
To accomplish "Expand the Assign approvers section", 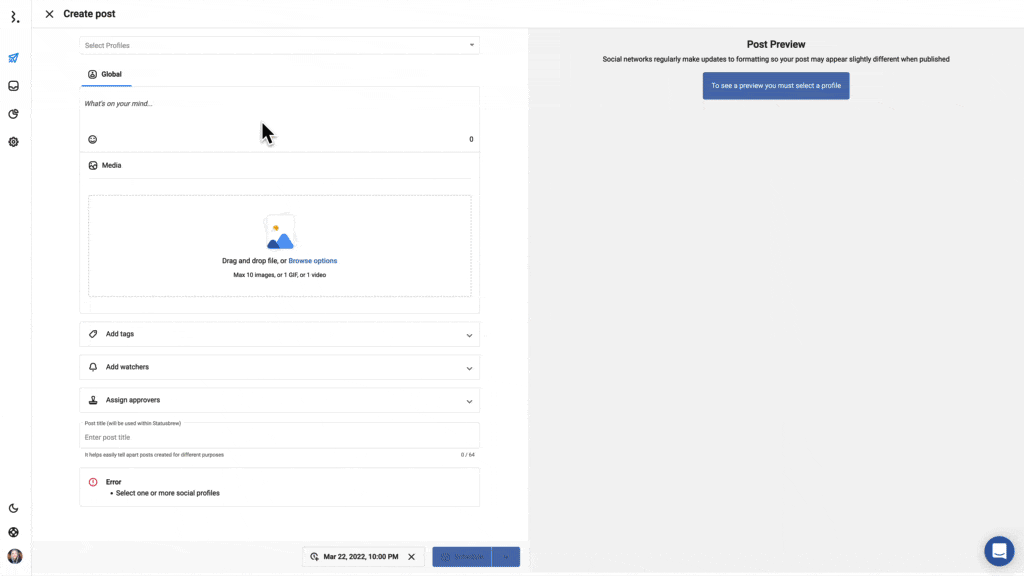I will tap(279, 400).
